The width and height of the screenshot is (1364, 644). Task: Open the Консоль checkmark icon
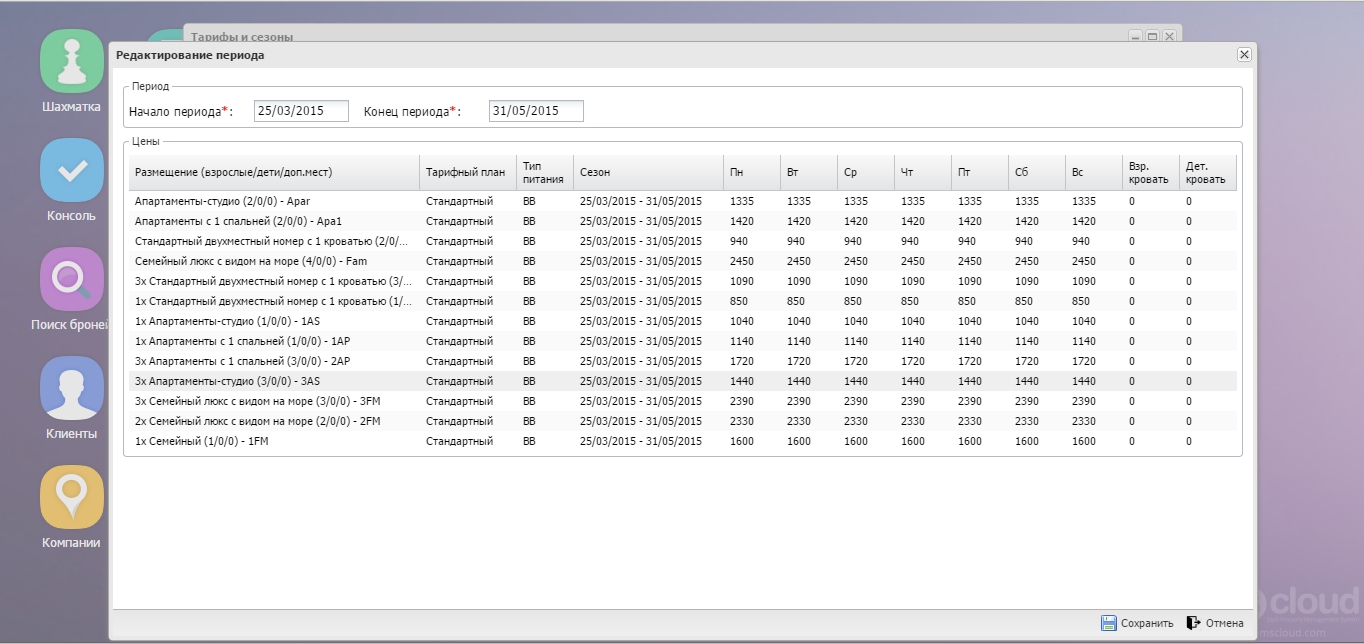(x=71, y=170)
